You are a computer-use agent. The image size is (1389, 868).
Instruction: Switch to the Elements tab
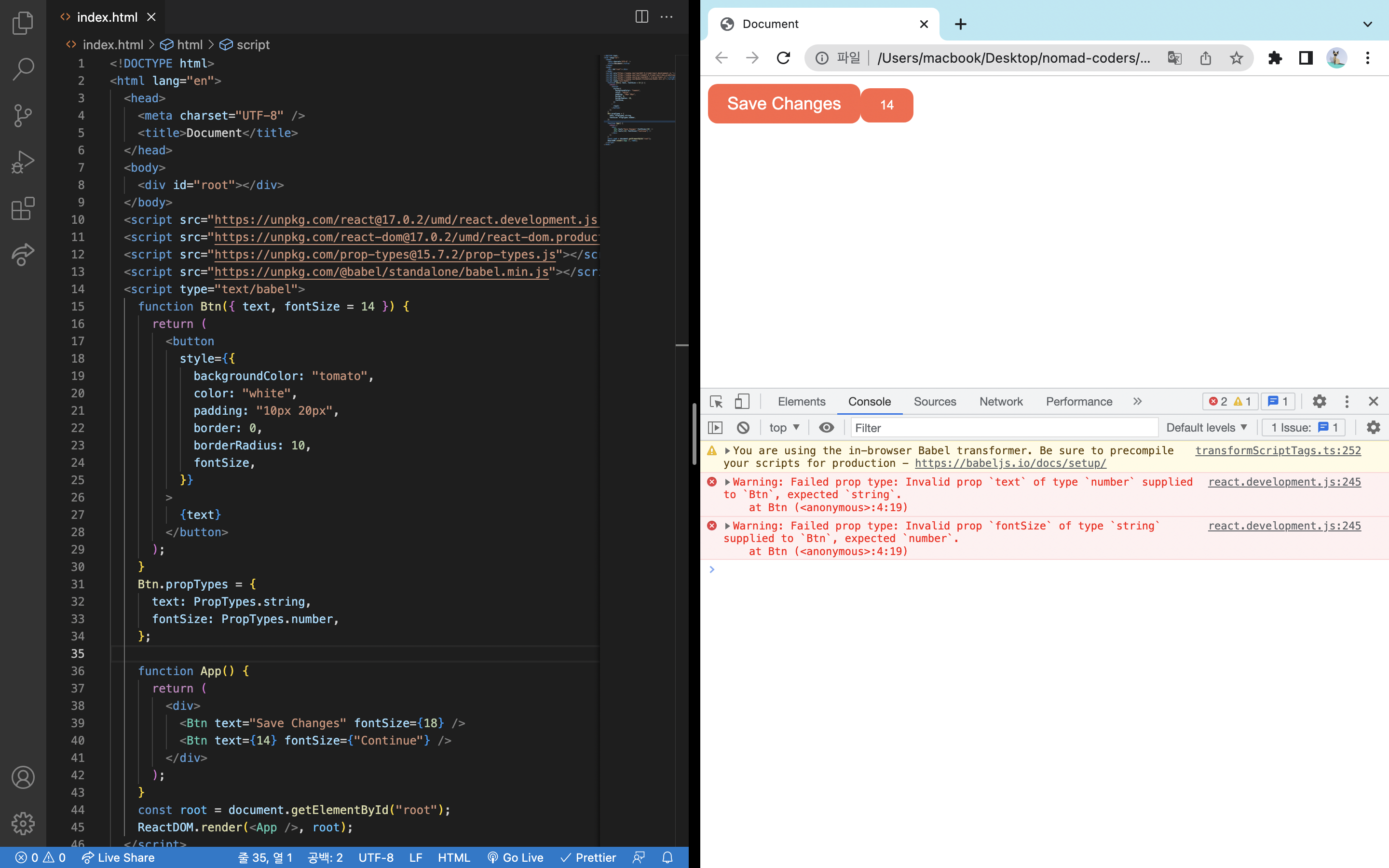(x=801, y=401)
